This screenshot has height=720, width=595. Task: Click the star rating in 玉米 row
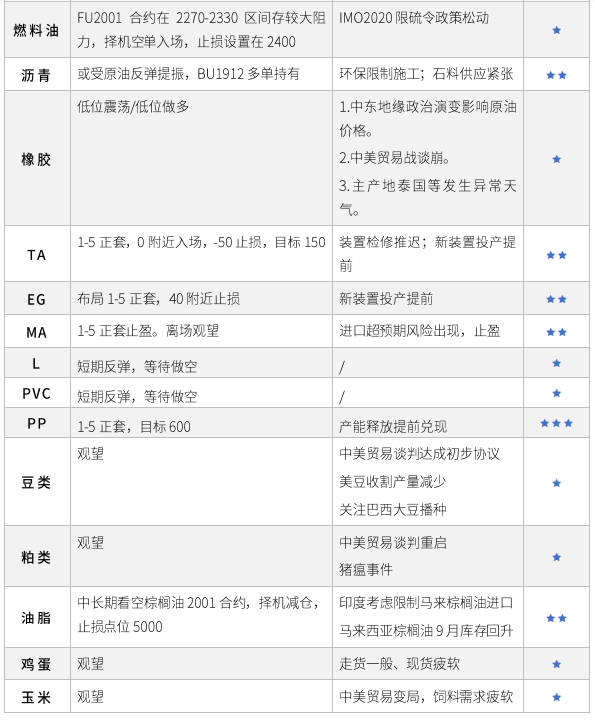click(556, 697)
